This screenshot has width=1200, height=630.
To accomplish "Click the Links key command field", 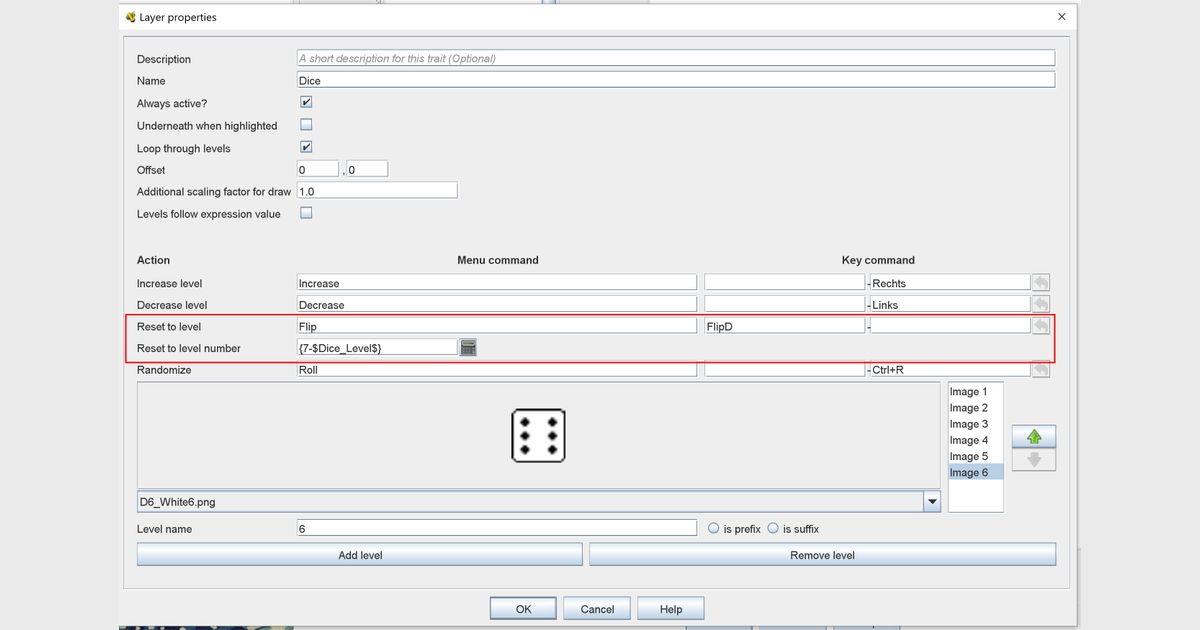I will click(x=950, y=305).
